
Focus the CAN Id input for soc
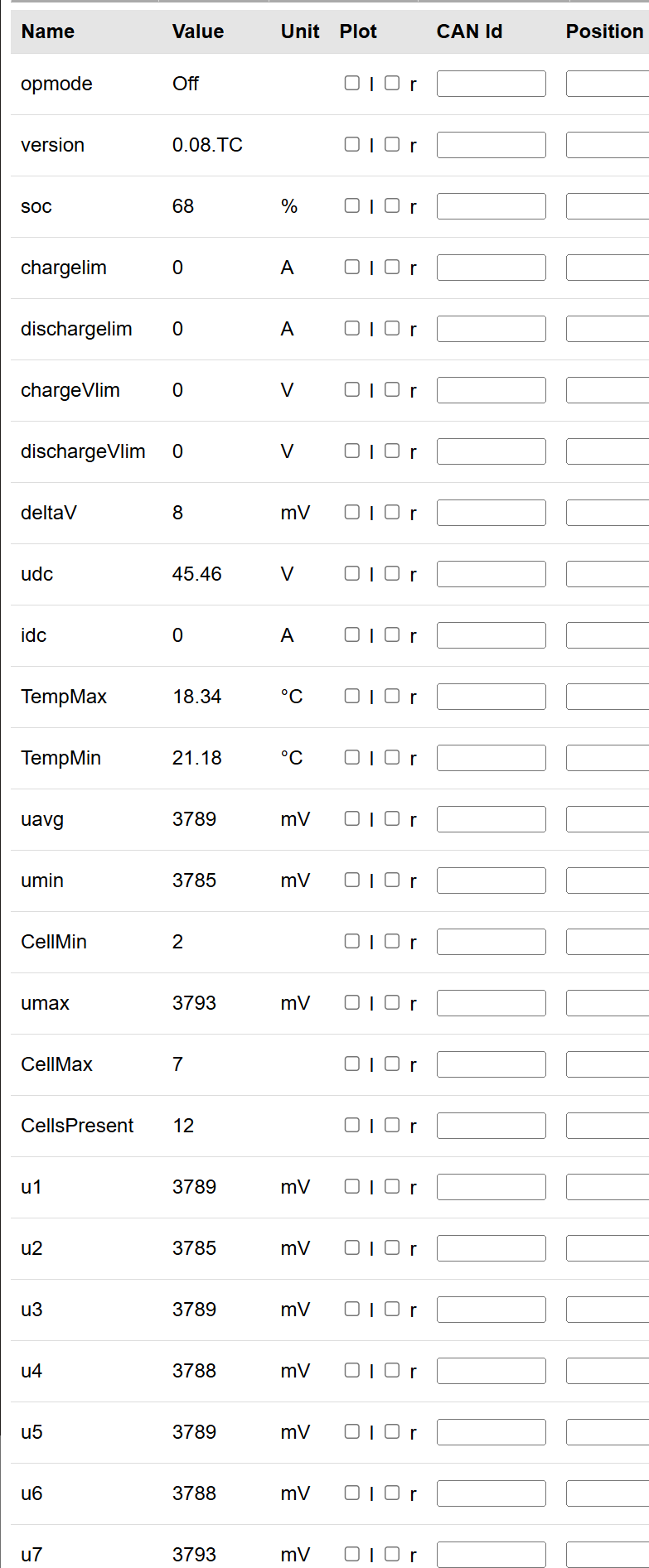coord(491,206)
